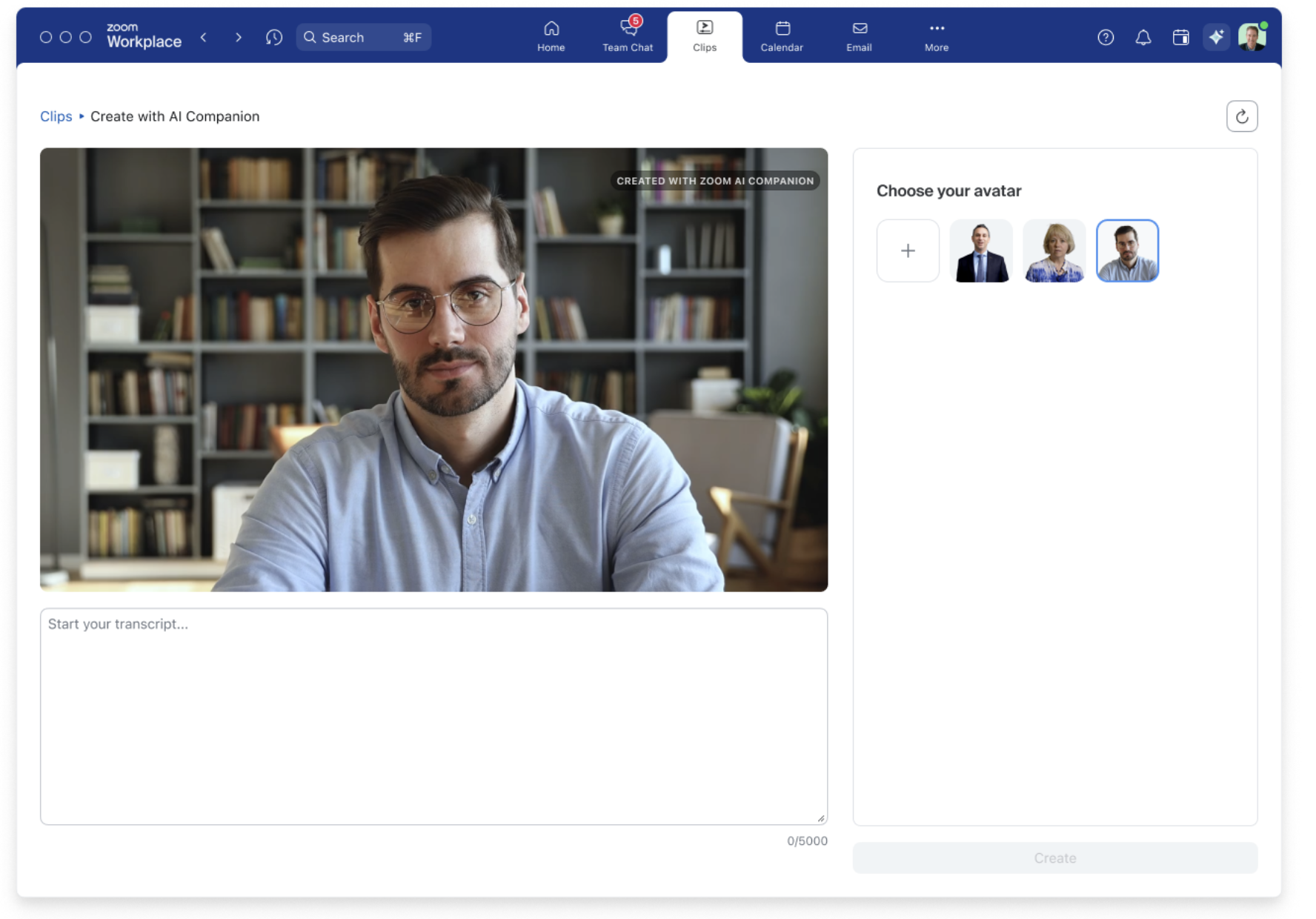Viewport: 1316px width, 919px height.
Task: Open the Home tab
Action: coord(551,36)
